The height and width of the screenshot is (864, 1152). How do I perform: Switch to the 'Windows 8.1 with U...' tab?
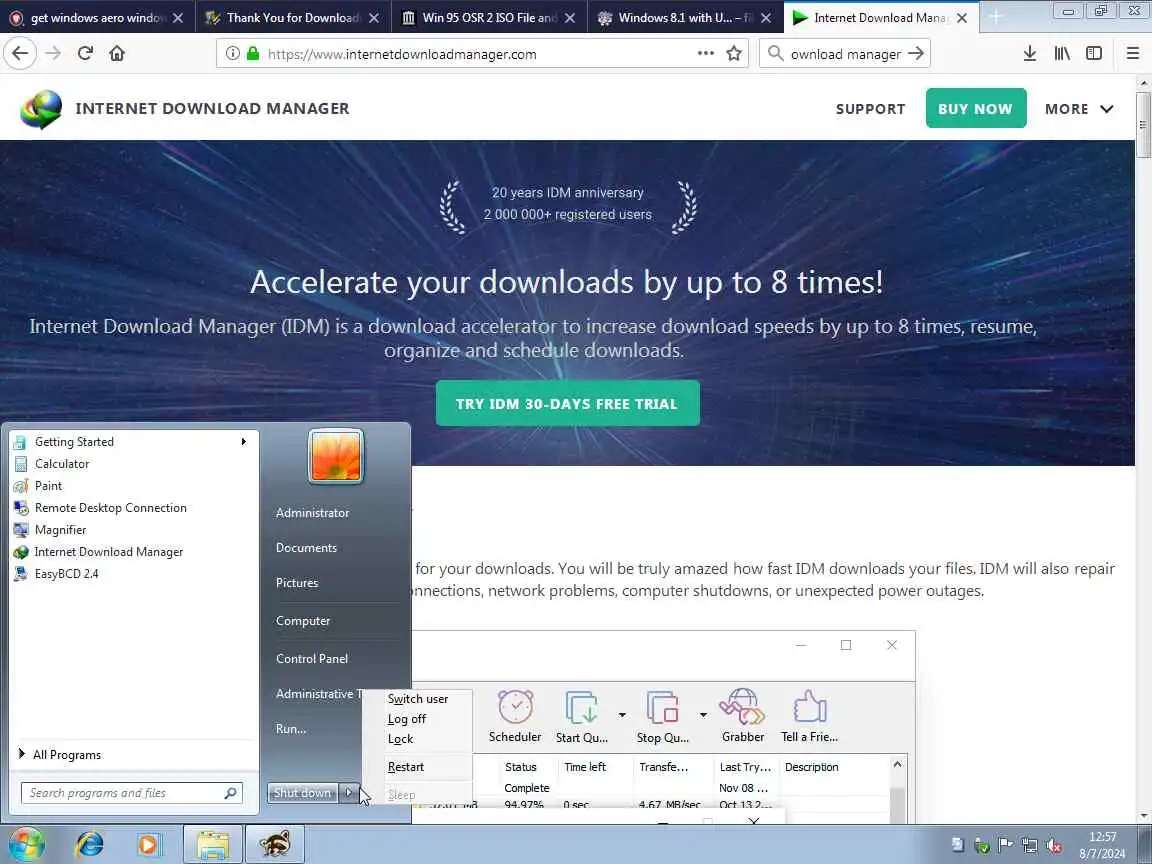[x=685, y=18]
